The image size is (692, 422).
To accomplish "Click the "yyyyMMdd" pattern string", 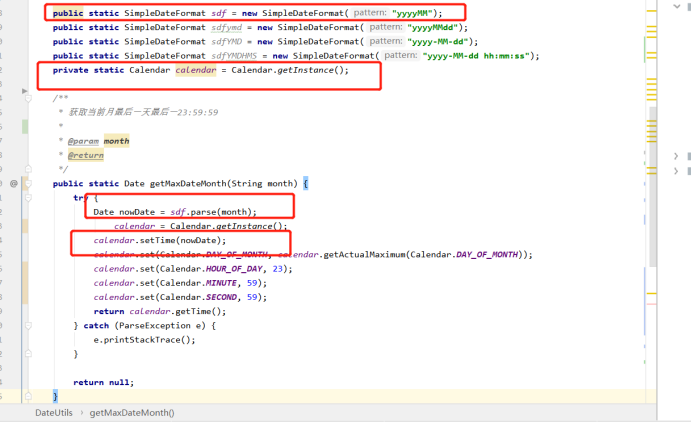I will (432, 27).
